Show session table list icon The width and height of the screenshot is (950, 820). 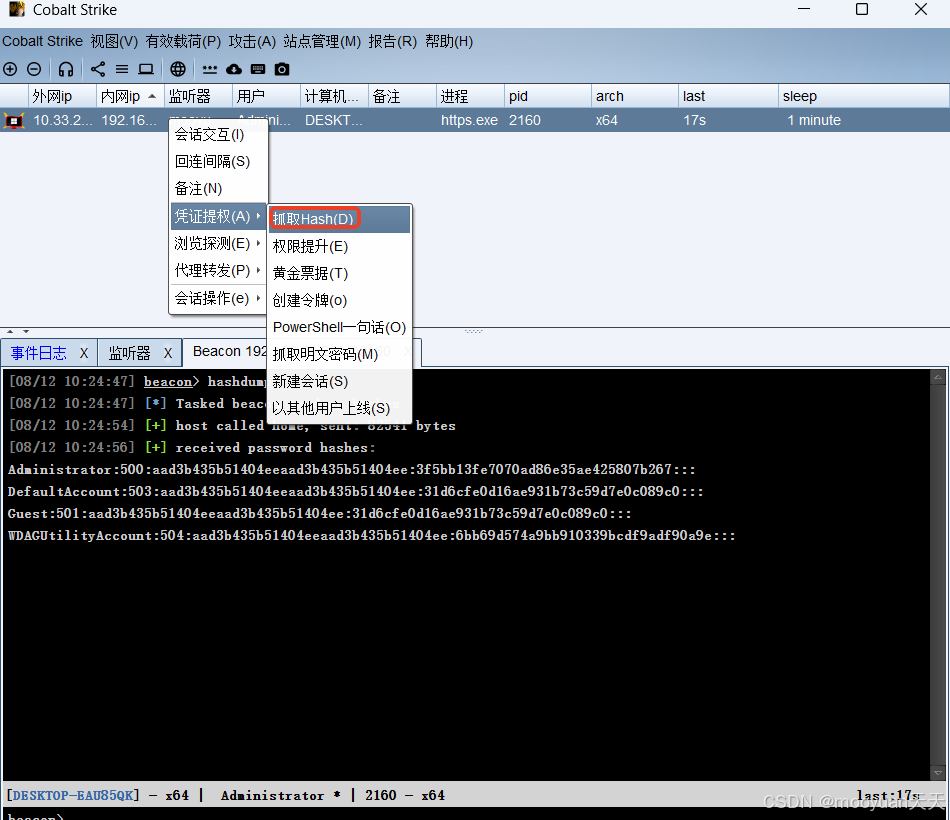(122, 69)
